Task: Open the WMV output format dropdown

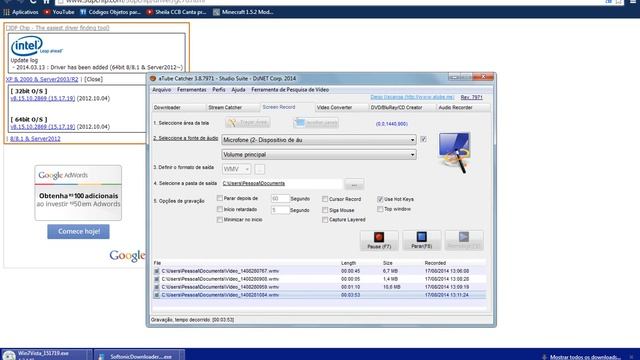Action: point(236,169)
